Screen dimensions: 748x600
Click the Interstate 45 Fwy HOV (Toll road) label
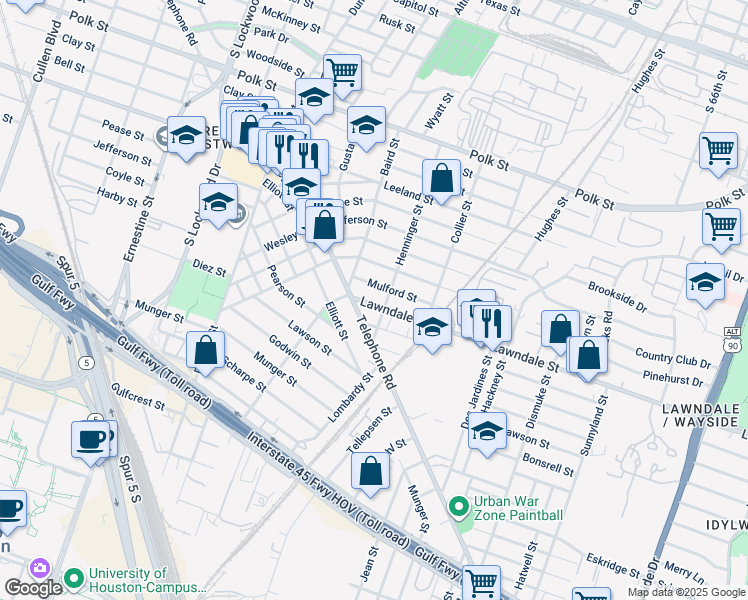point(328,490)
